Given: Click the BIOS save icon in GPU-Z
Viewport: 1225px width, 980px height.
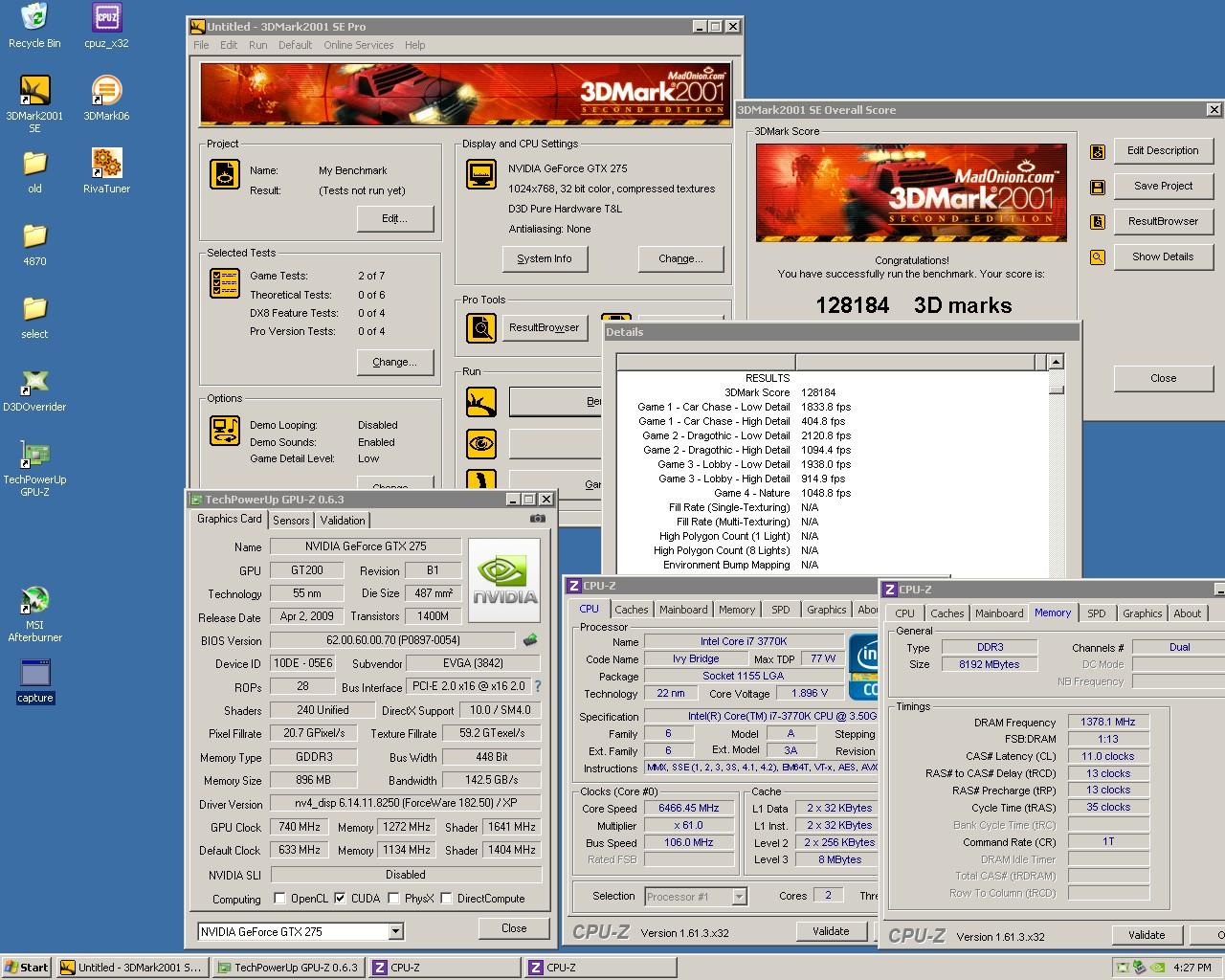Looking at the screenshot, I should pyautogui.click(x=529, y=640).
